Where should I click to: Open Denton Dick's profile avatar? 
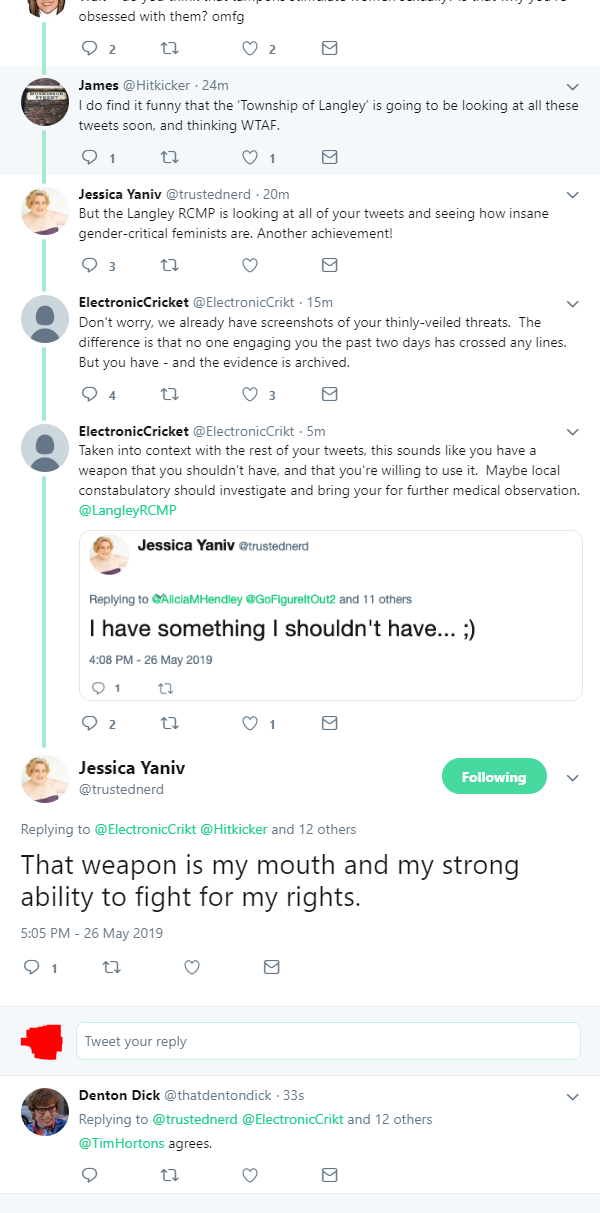(x=44, y=1109)
